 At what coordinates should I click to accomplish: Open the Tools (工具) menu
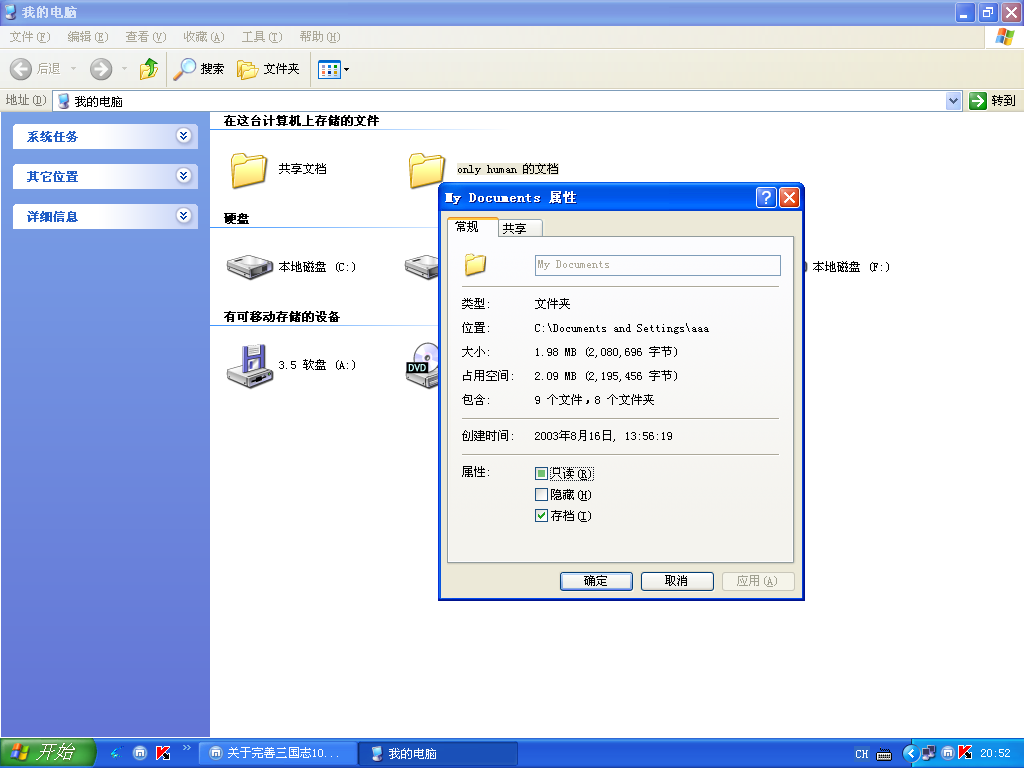(x=261, y=37)
